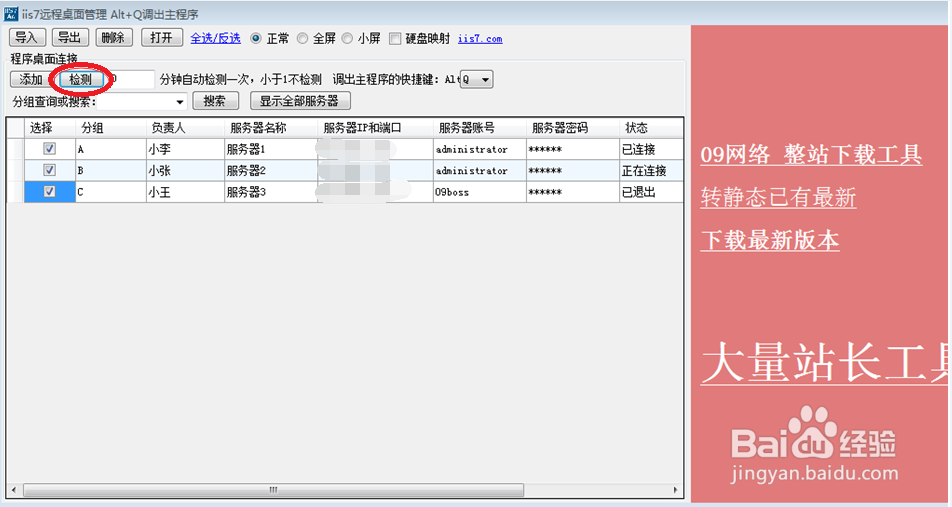Select the 服务器2 name cell
The width and height of the screenshot is (952, 507).
click(271, 171)
